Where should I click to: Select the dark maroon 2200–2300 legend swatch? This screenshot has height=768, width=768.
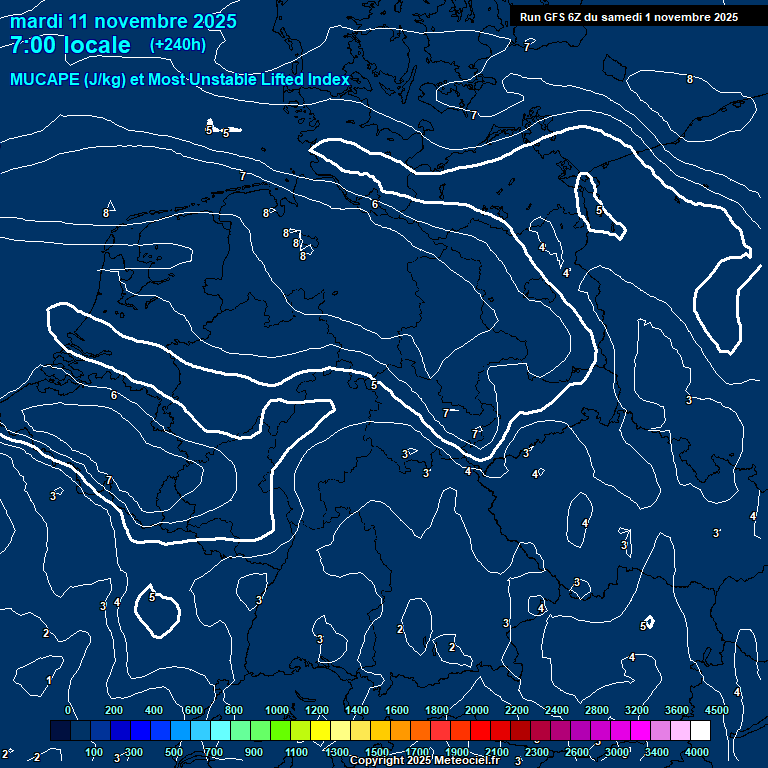point(520,730)
